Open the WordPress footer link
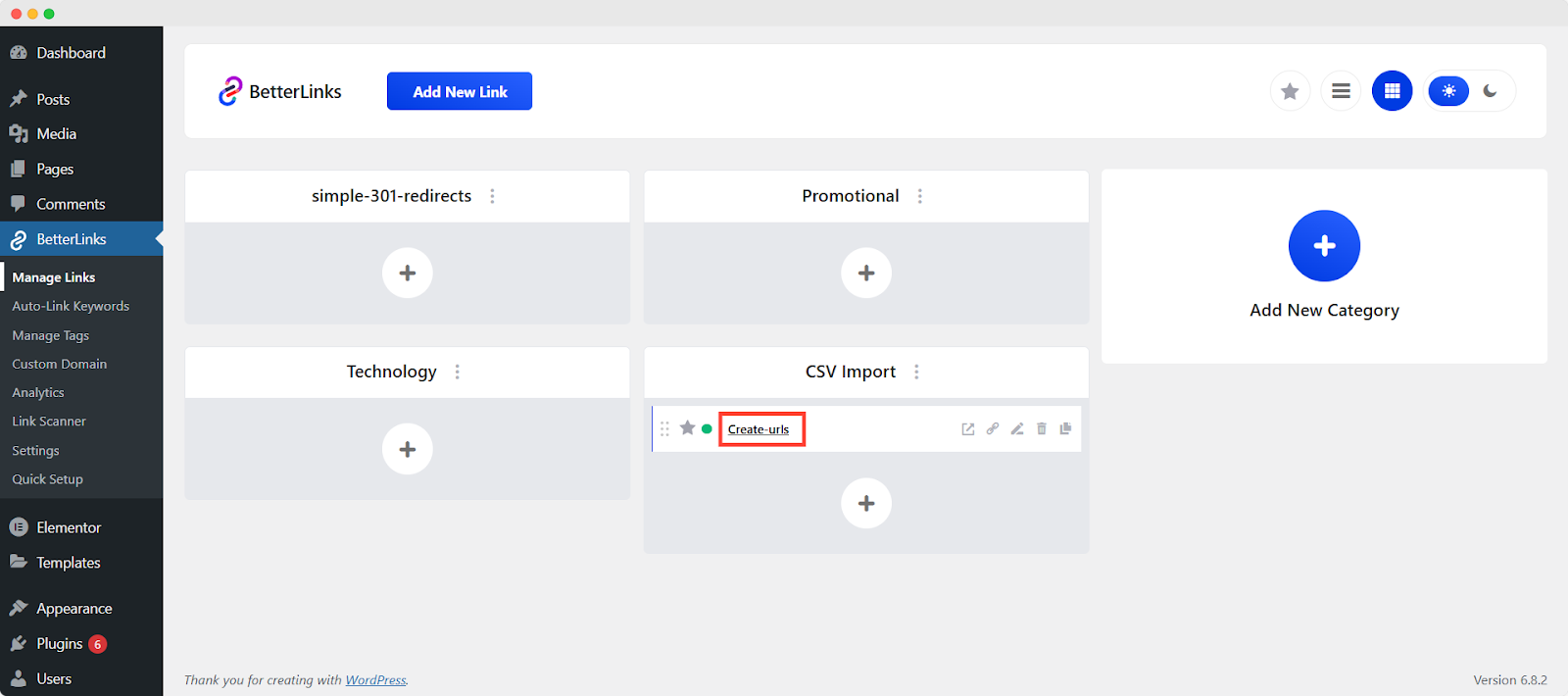 point(375,680)
